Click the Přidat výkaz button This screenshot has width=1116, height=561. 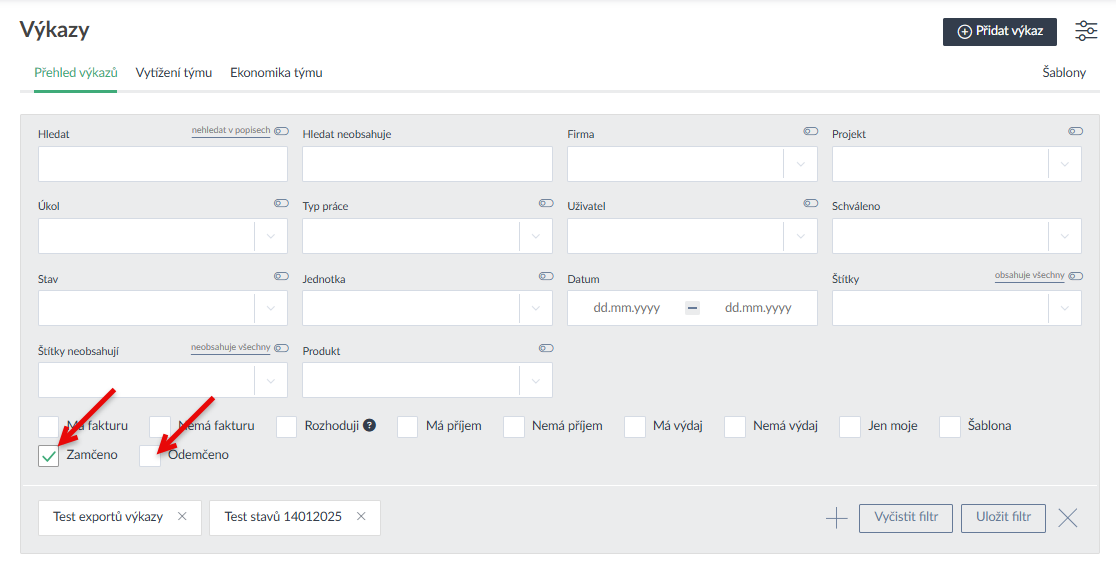[999, 32]
